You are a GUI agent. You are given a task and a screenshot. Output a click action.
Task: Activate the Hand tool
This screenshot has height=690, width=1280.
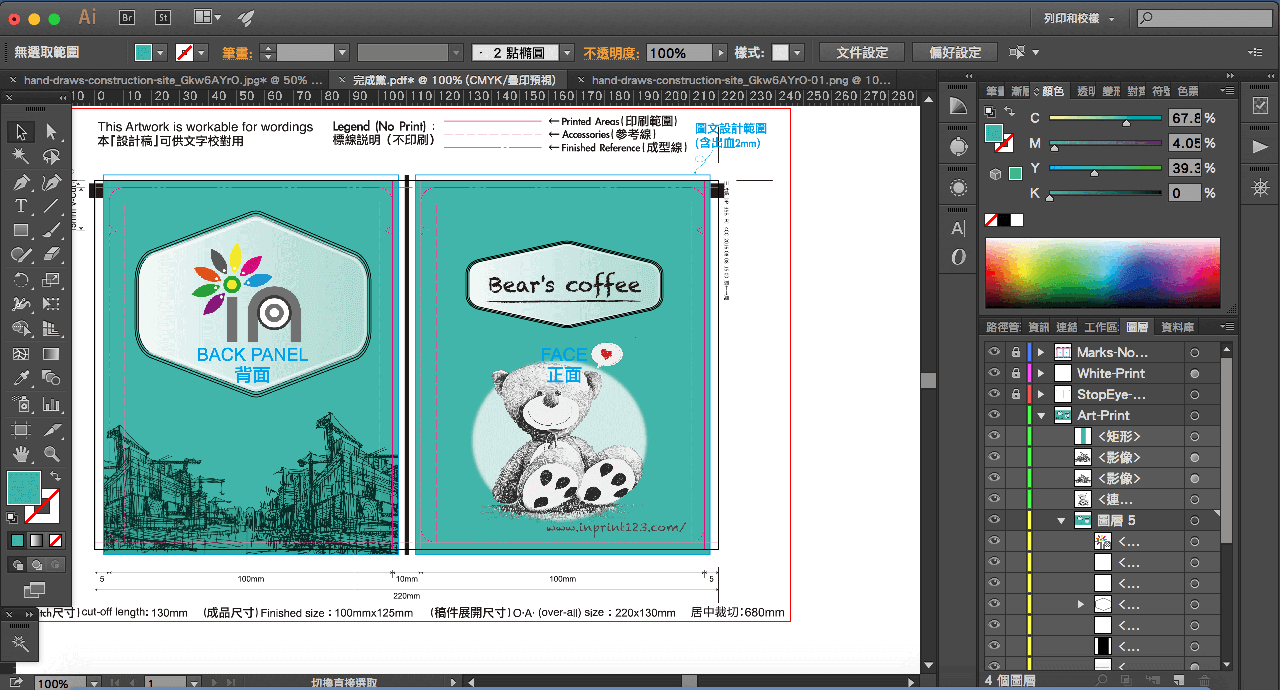20,453
